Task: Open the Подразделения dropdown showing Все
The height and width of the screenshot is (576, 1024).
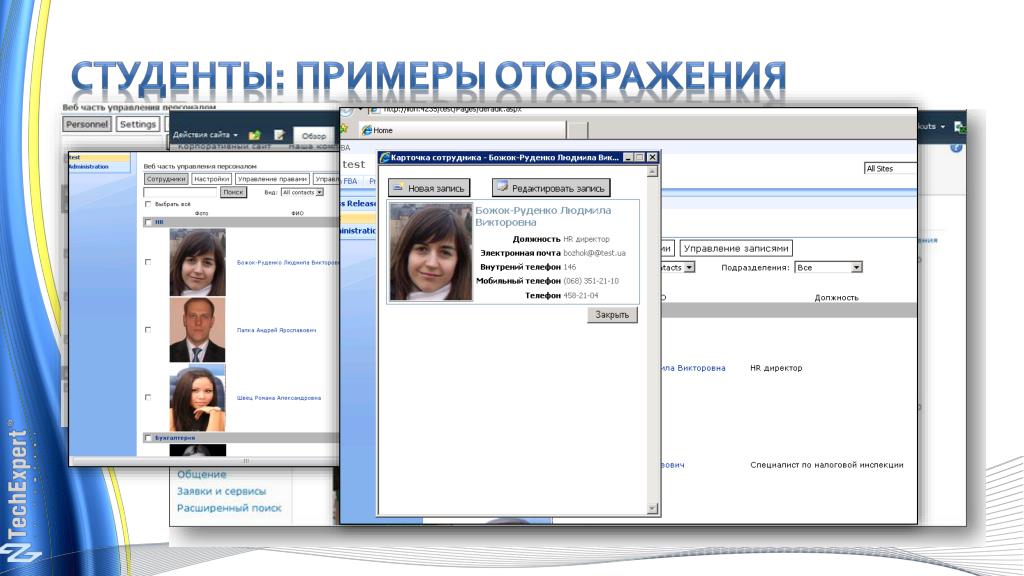Action: pyautogui.click(x=828, y=267)
